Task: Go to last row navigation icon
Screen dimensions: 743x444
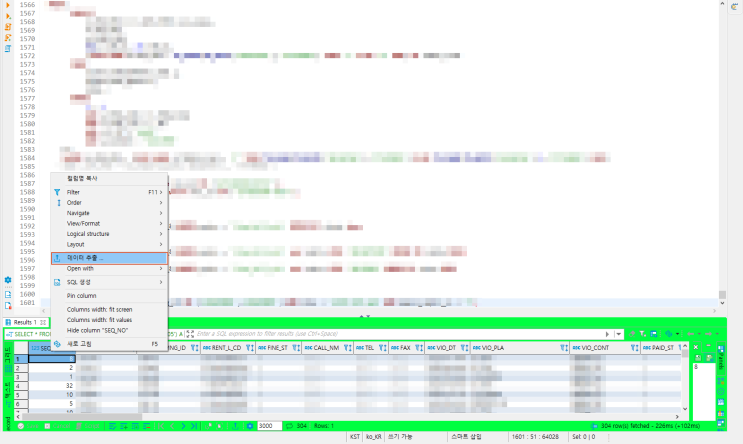Action: tap(194, 426)
